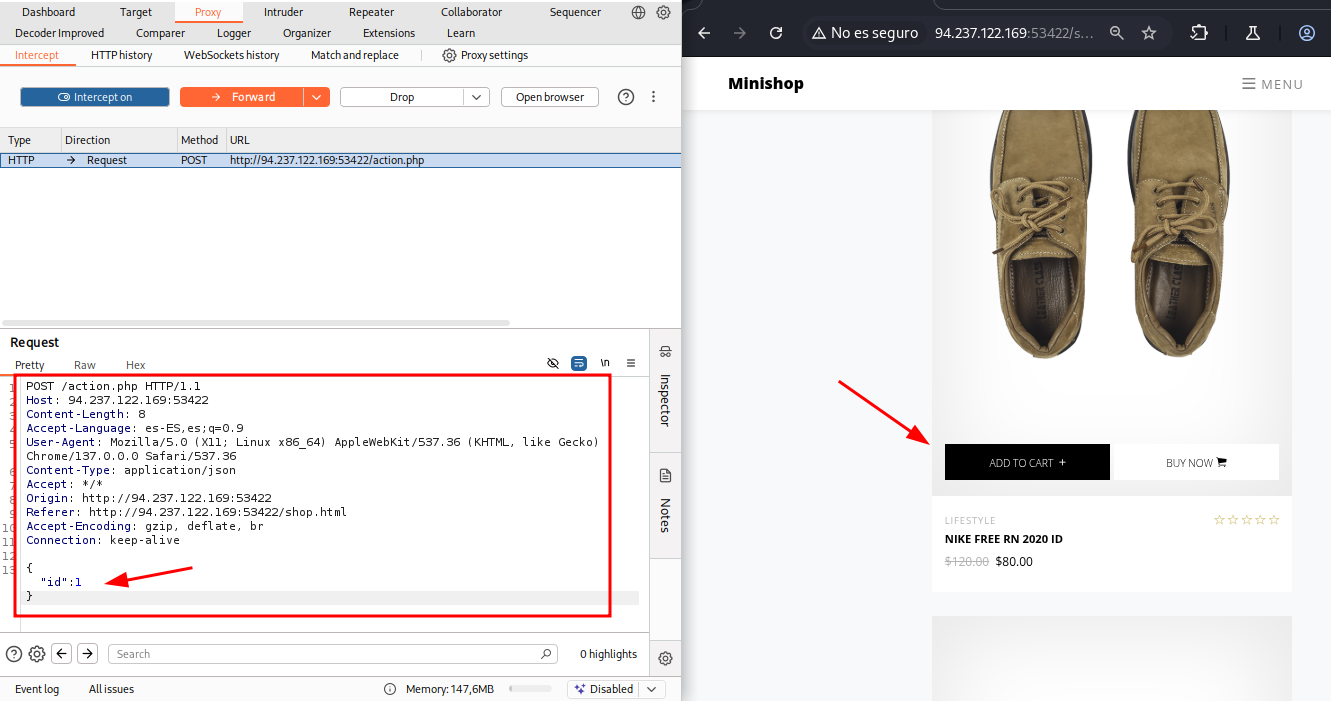Click the kebab menu next to Open browser
This screenshot has height=701, width=1331.
[x=654, y=97]
